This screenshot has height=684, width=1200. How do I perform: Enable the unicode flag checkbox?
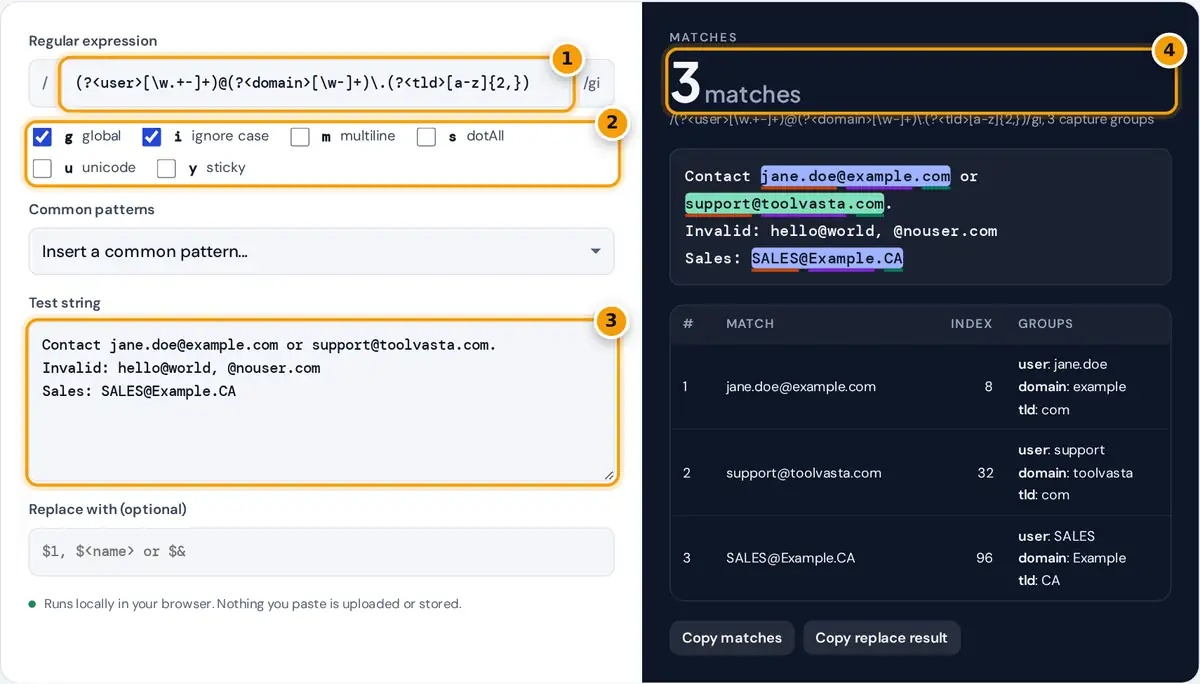pyautogui.click(x=42, y=168)
